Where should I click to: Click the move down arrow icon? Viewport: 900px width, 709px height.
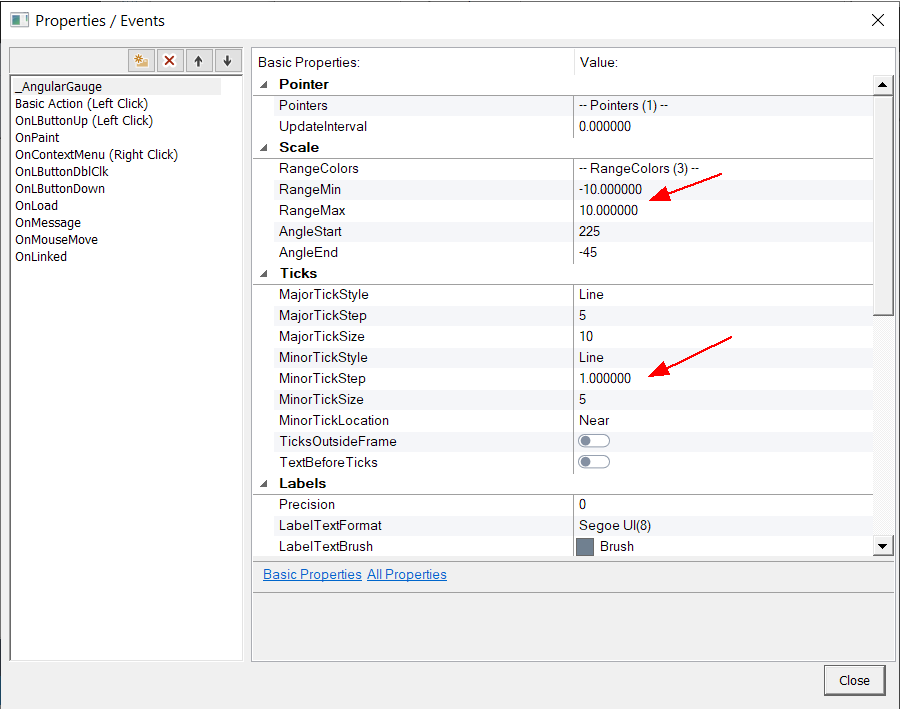point(227,61)
